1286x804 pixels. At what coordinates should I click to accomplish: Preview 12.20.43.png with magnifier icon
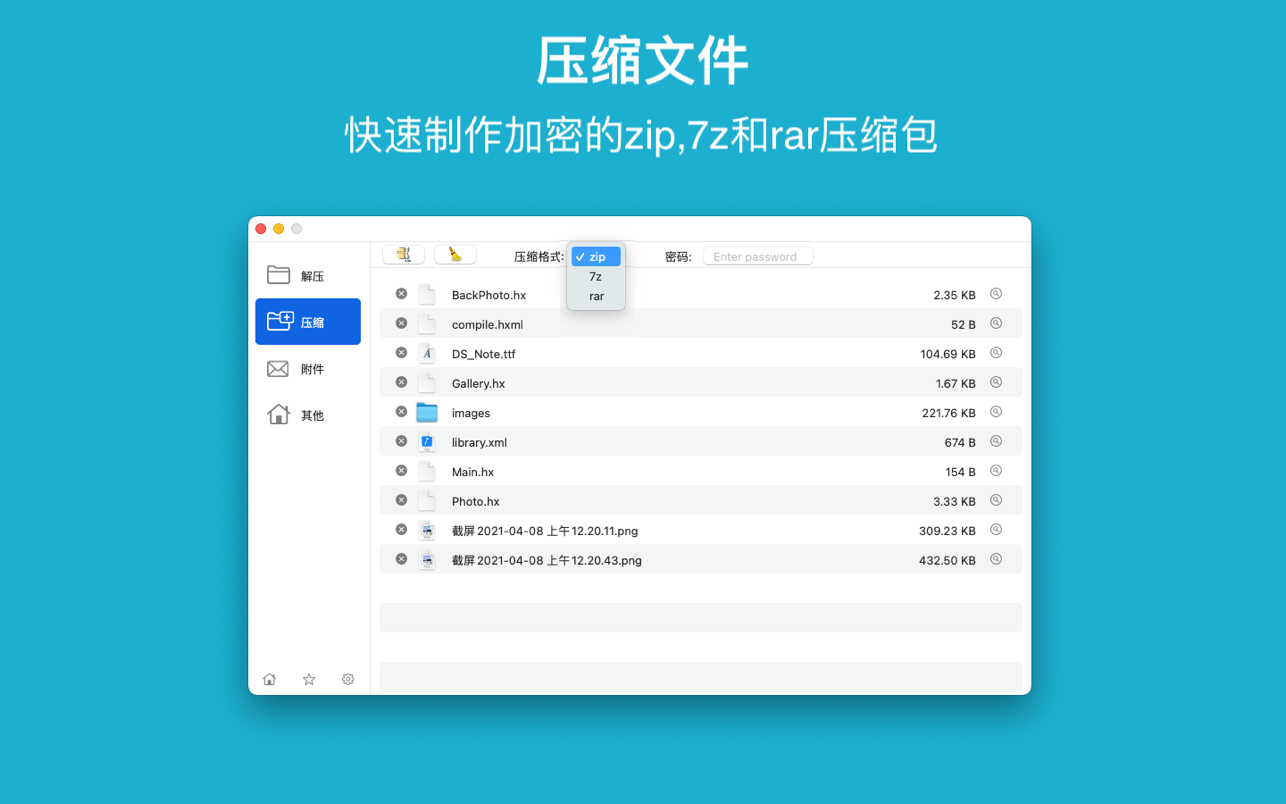[996, 559]
